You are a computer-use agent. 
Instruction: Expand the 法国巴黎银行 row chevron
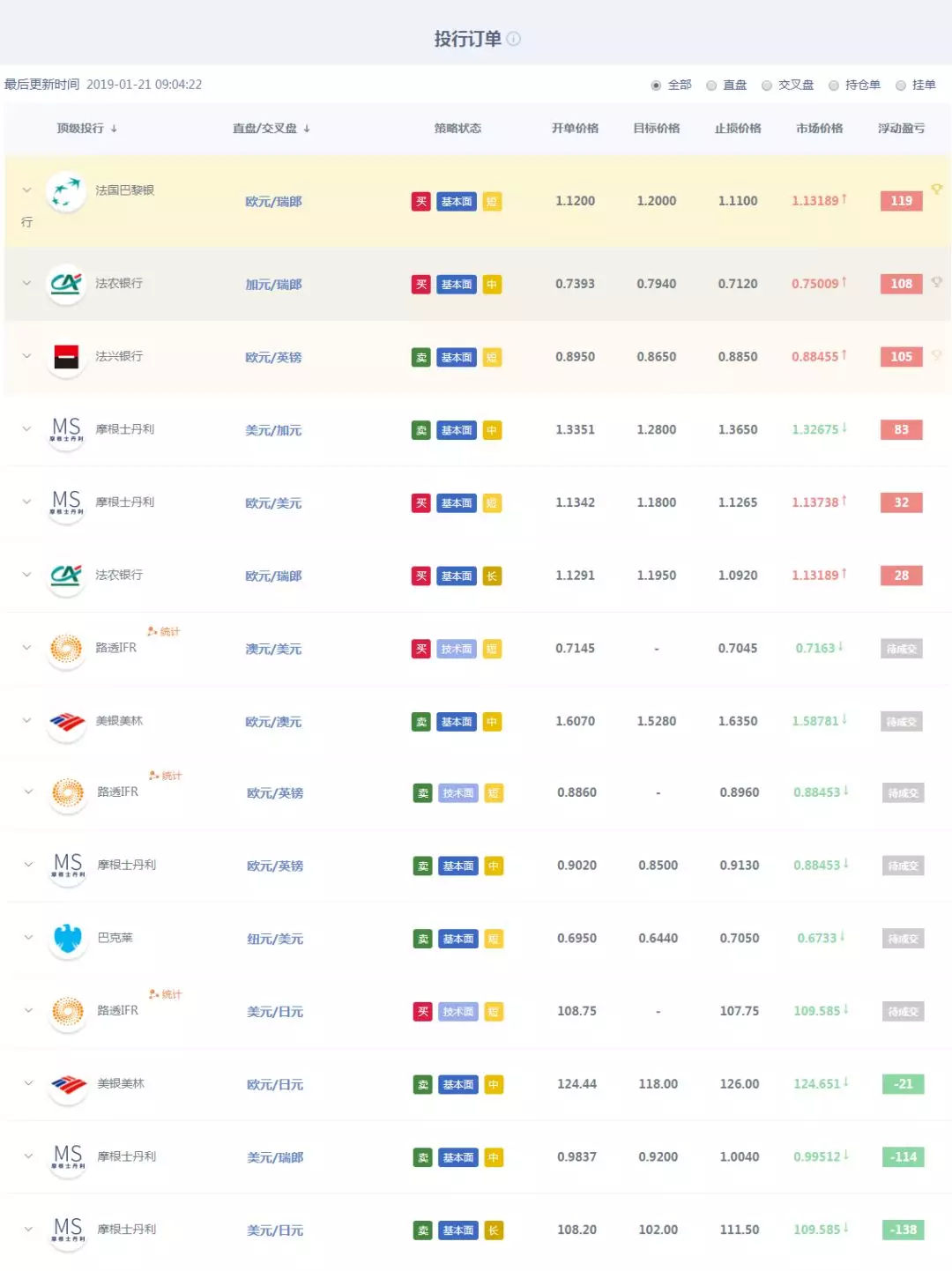tap(26, 190)
